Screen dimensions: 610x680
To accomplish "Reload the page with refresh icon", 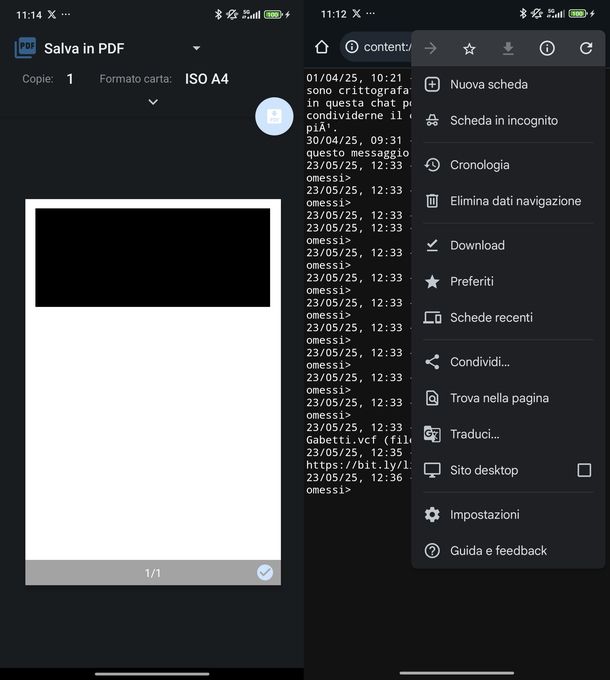I will coord(586,48).
